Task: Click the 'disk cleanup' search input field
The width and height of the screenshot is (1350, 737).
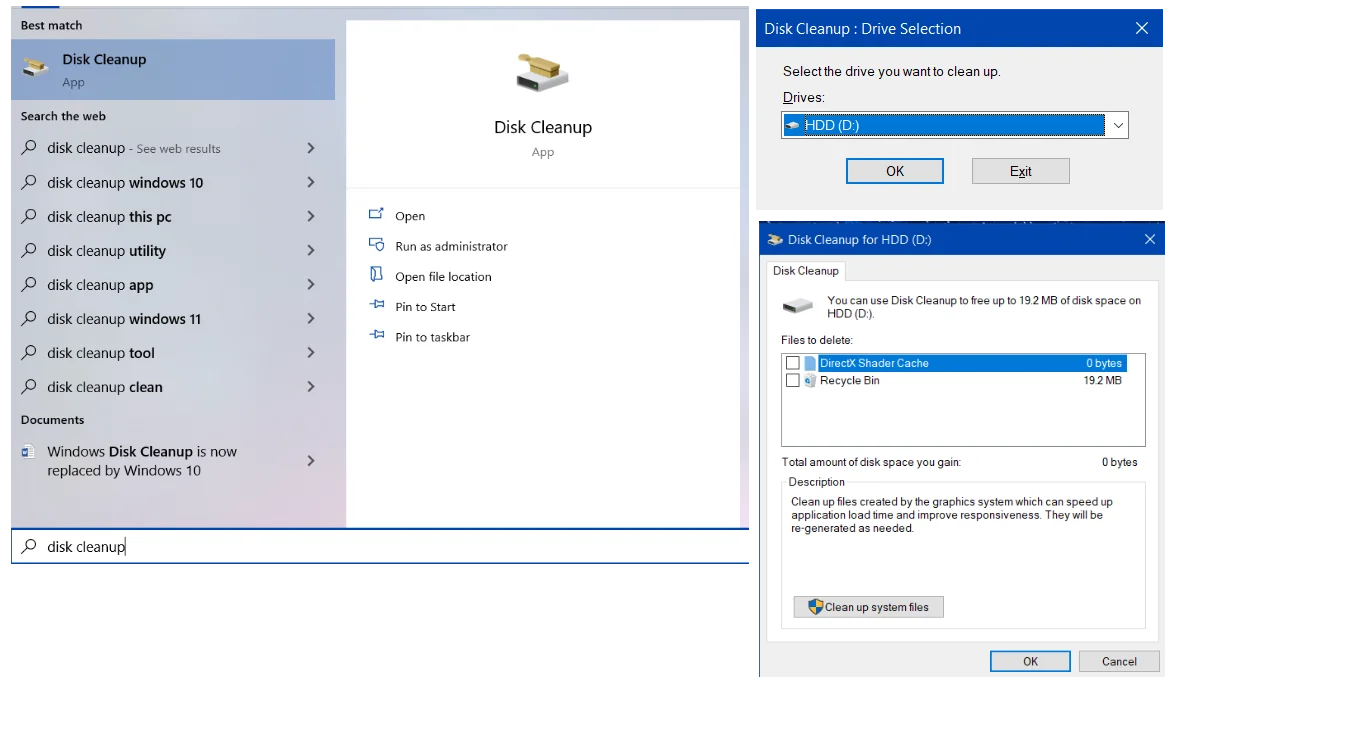Action: 380,546
